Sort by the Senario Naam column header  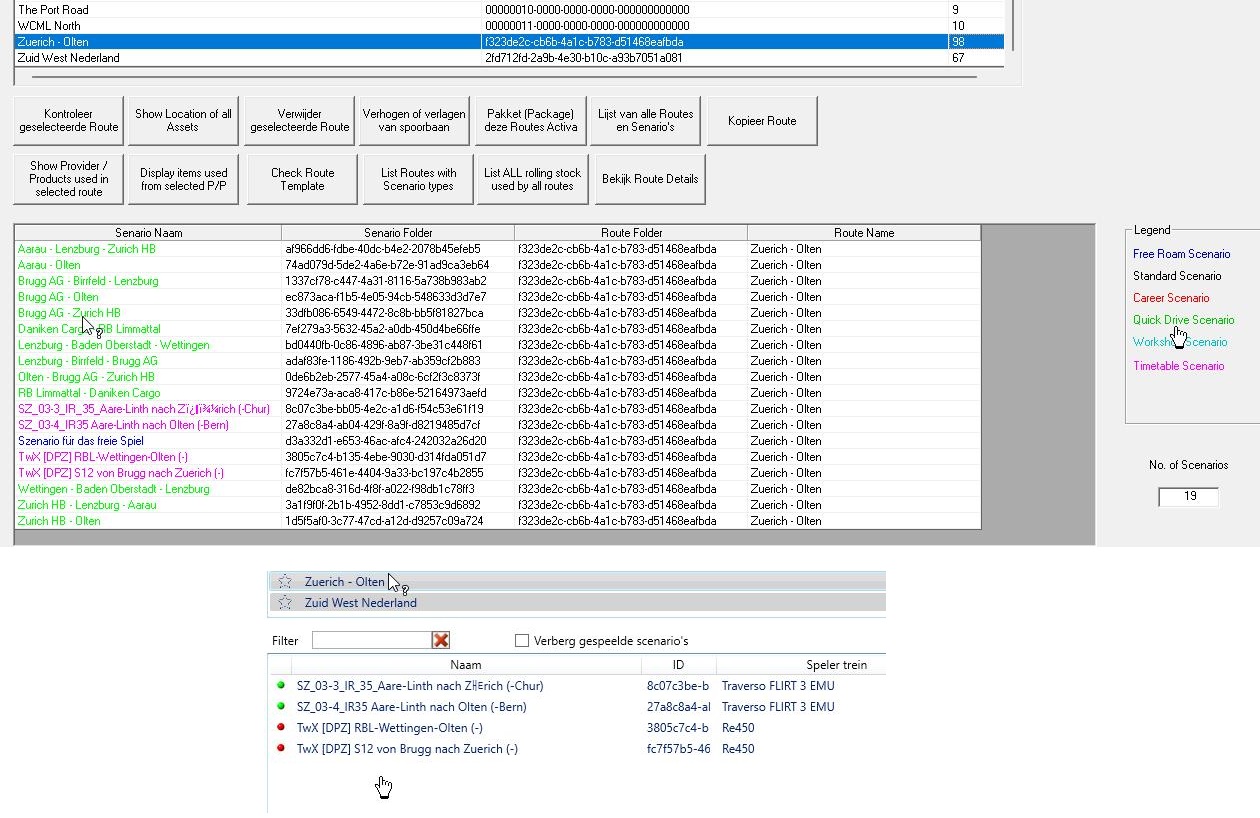(x=148, y=233)
